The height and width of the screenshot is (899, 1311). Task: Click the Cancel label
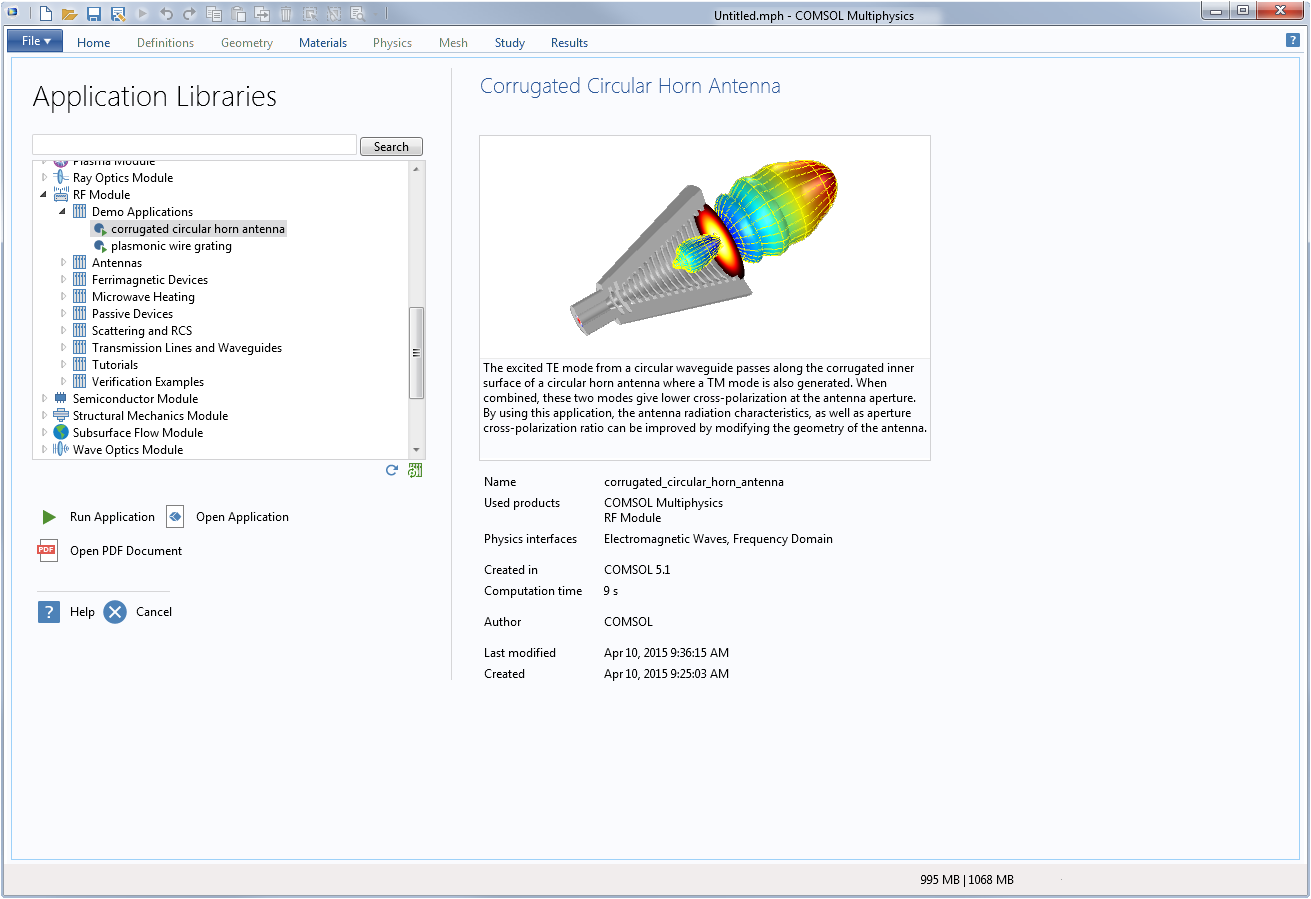(x=154, y=612)
